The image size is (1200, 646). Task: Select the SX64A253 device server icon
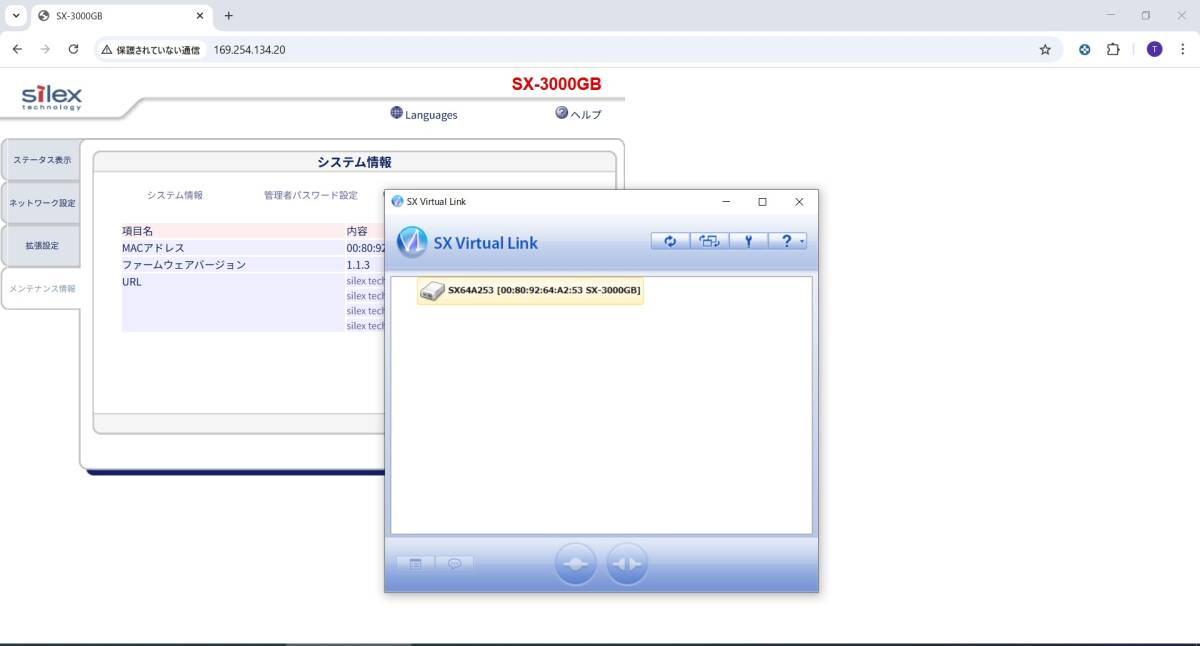coord(431,291)
